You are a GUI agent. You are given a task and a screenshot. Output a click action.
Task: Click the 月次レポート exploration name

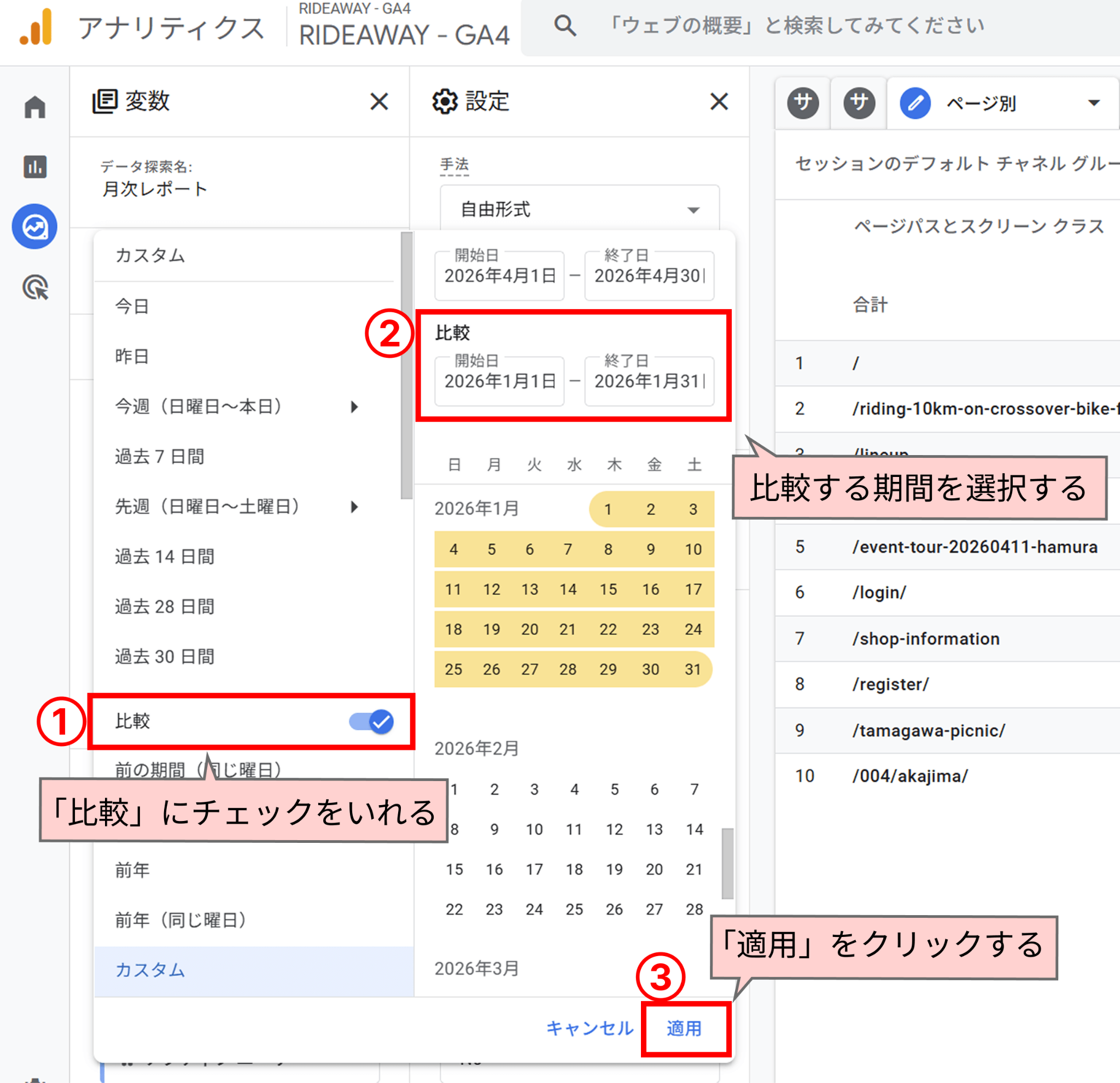(x=154, y=189)
